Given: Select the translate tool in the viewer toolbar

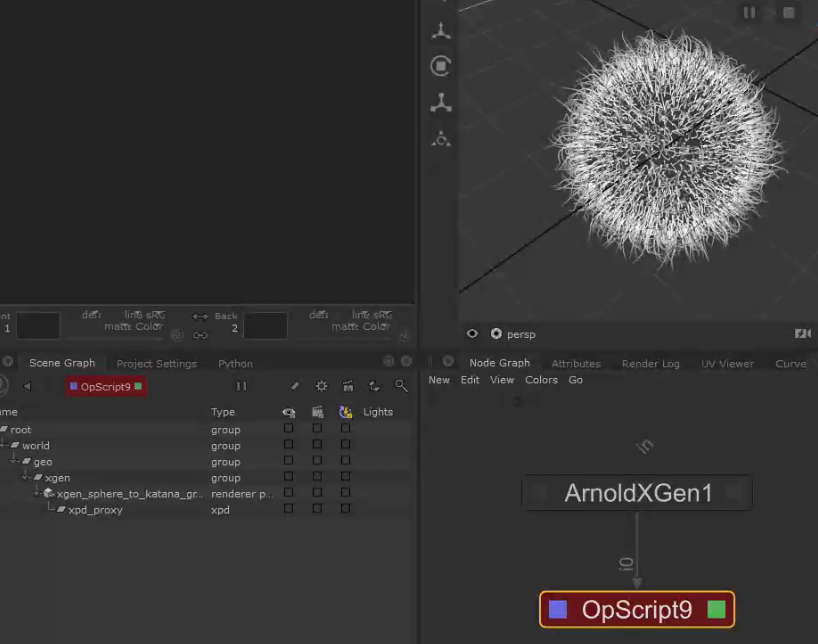Looking at the screenshot, I should coord(440,30).
